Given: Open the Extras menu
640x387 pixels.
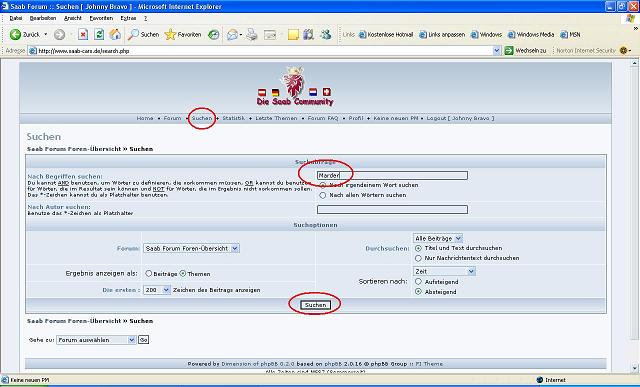Looking at the screenshot, I should 128,18.
